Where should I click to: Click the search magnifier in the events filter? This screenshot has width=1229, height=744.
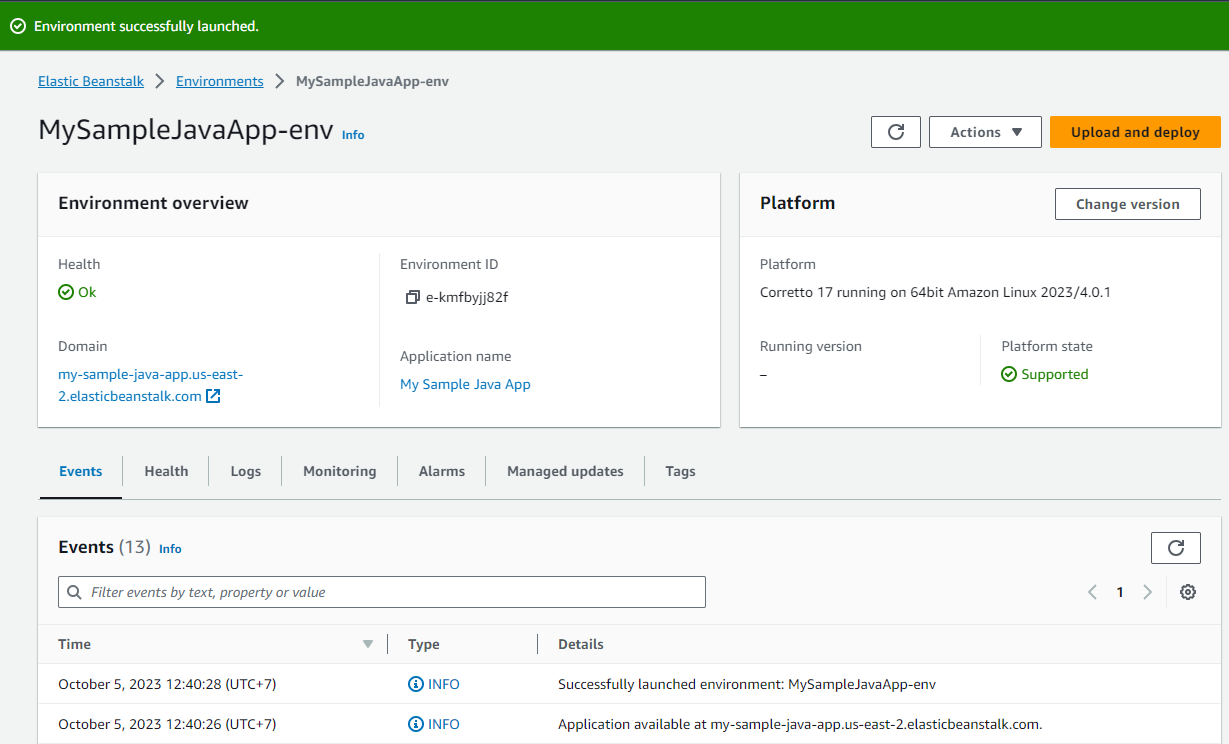pyautogui.click(x=74, y=592)
